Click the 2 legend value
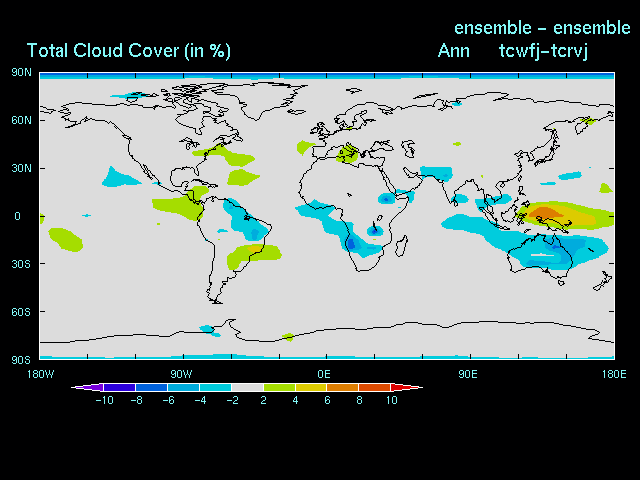Screen dimensions: 640x480 [x=264, y=400]
